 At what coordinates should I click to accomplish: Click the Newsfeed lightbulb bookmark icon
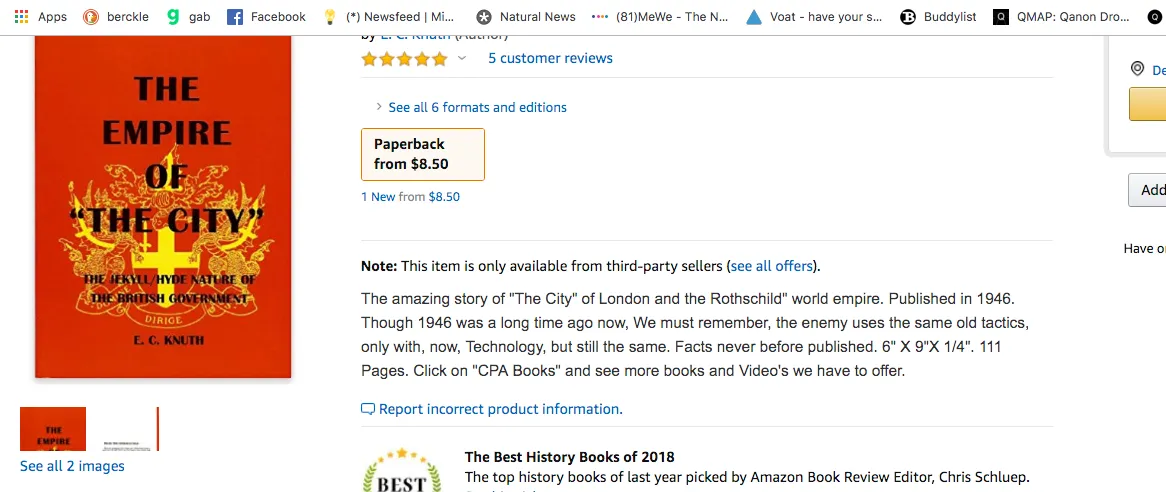coord(330,16)
